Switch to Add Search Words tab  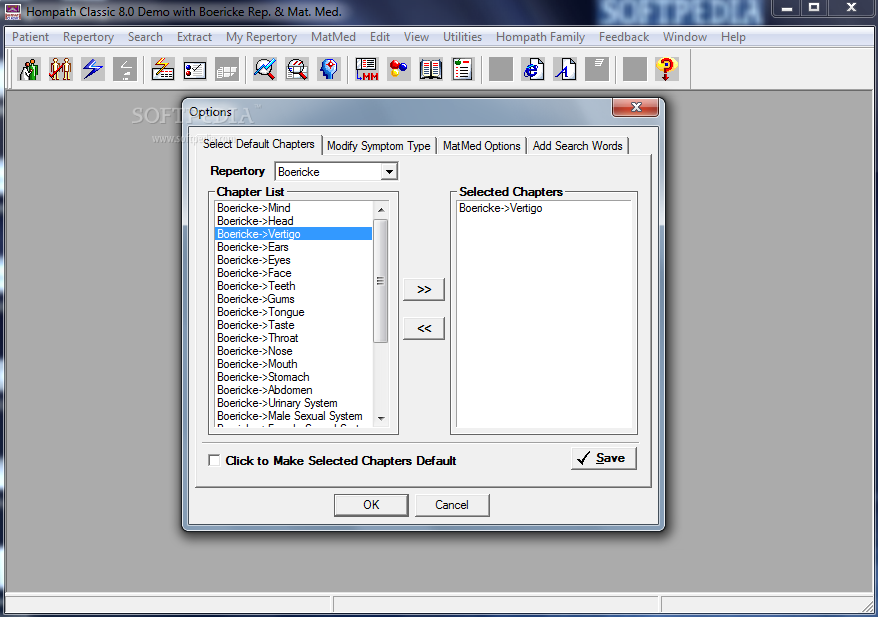tap(577, 146)
